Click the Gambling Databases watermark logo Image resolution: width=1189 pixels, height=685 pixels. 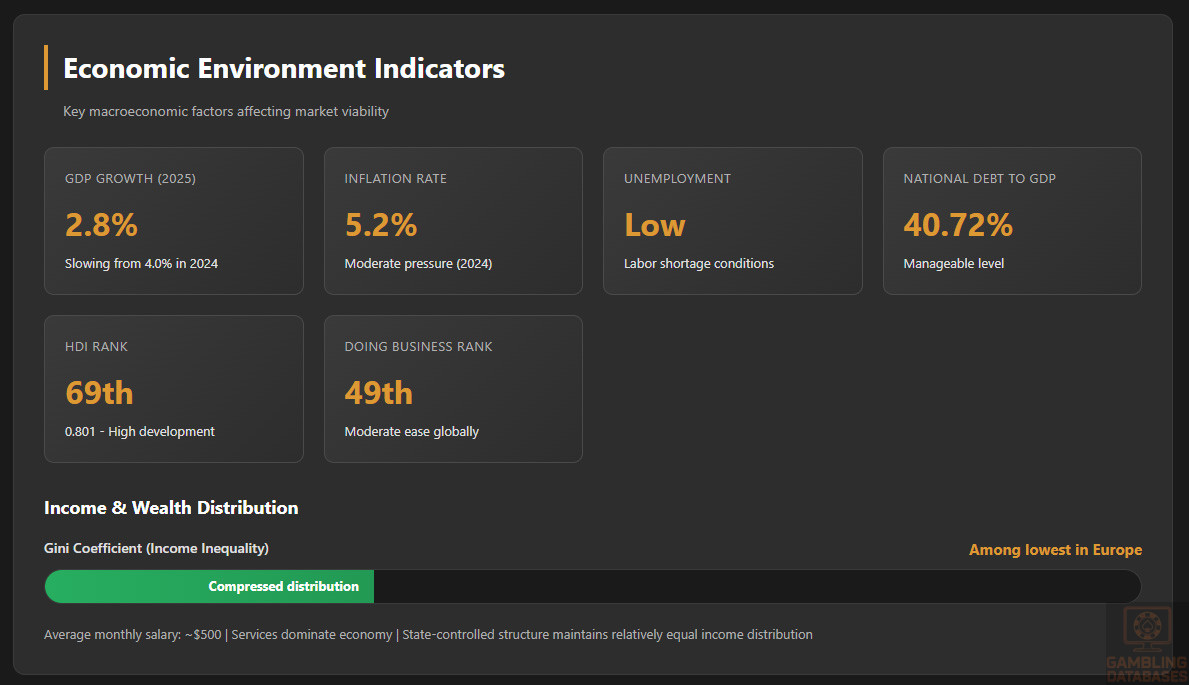pyautogui.click(x=1146, y=645)
